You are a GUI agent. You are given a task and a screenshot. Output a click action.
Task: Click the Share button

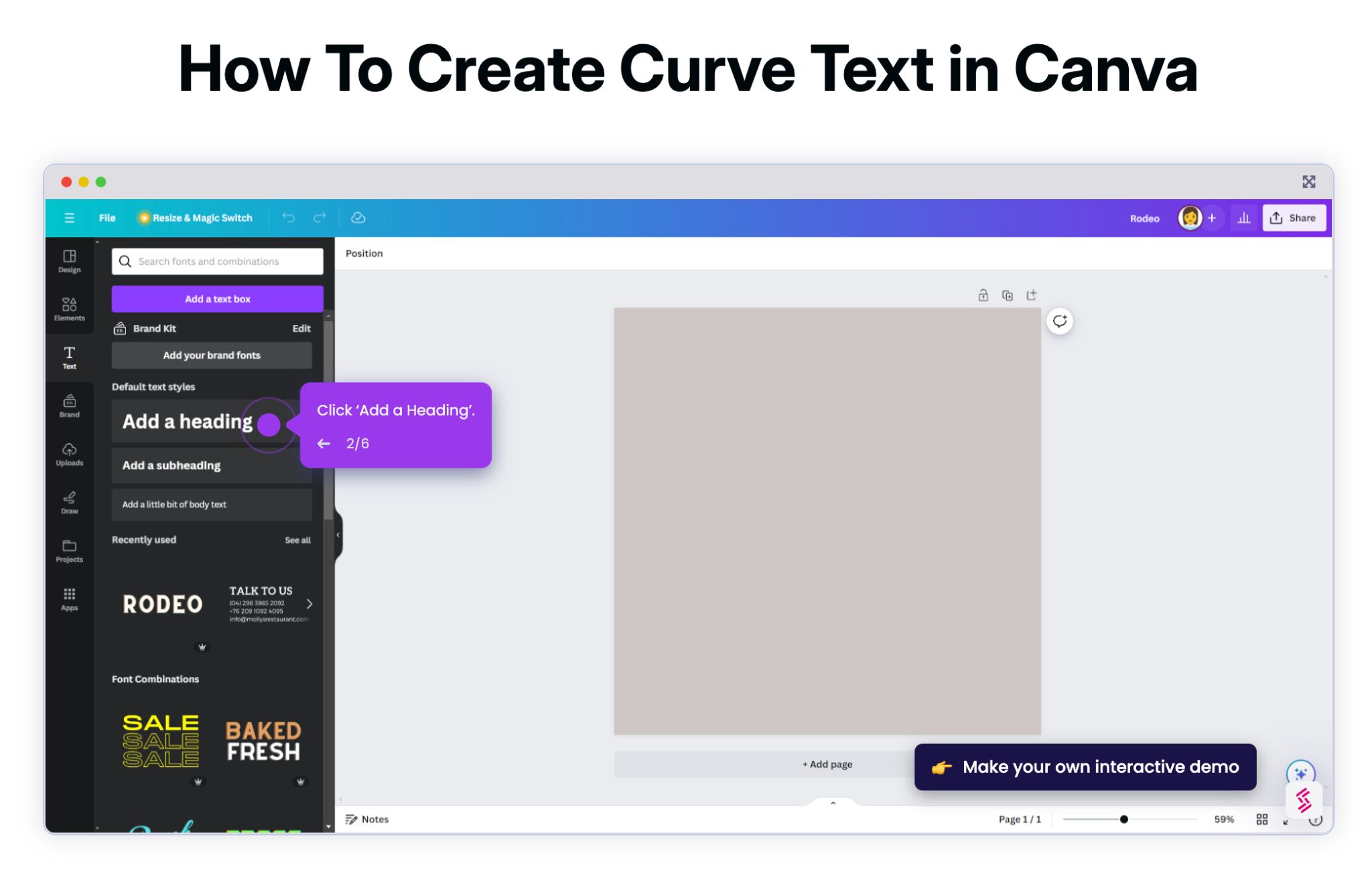point(1294,217)
